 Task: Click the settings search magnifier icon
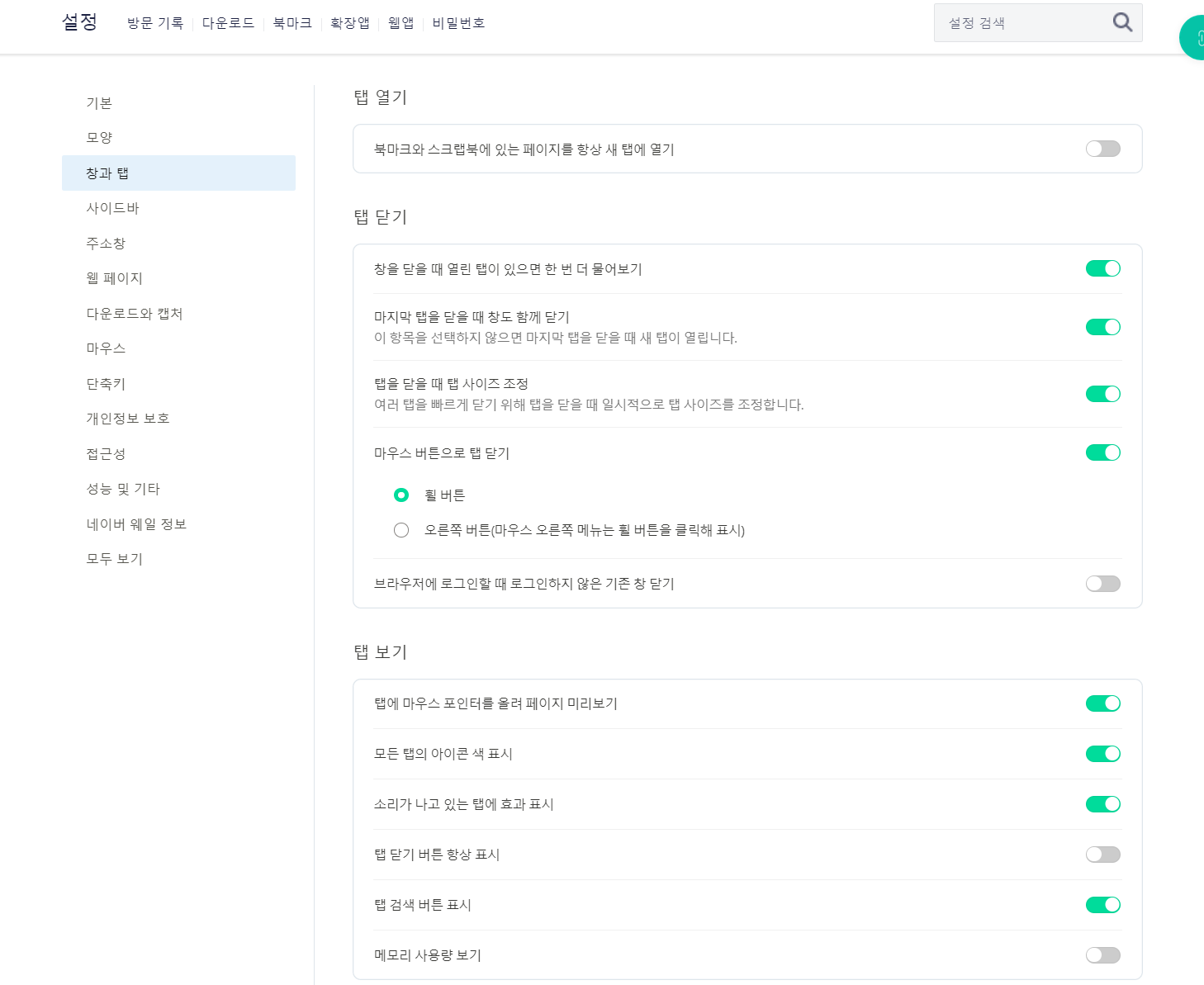coord(1121,22)
